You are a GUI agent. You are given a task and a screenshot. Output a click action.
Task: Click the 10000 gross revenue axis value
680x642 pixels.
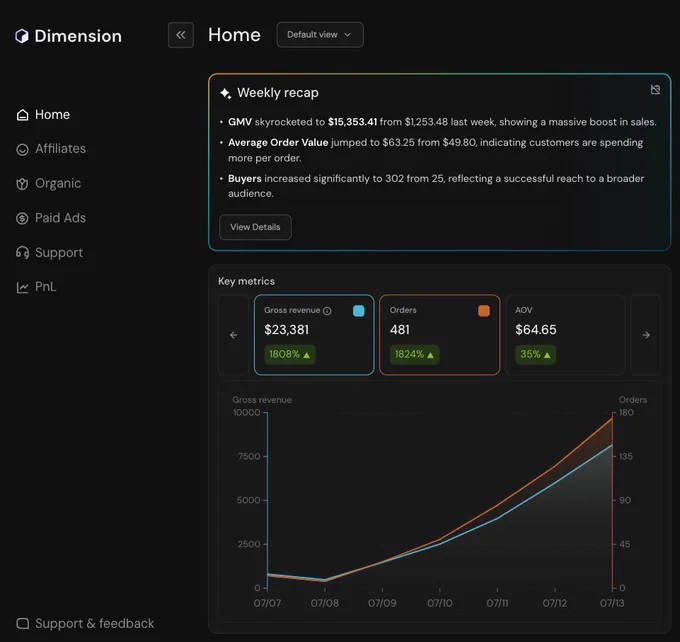(x=247, y=413)
